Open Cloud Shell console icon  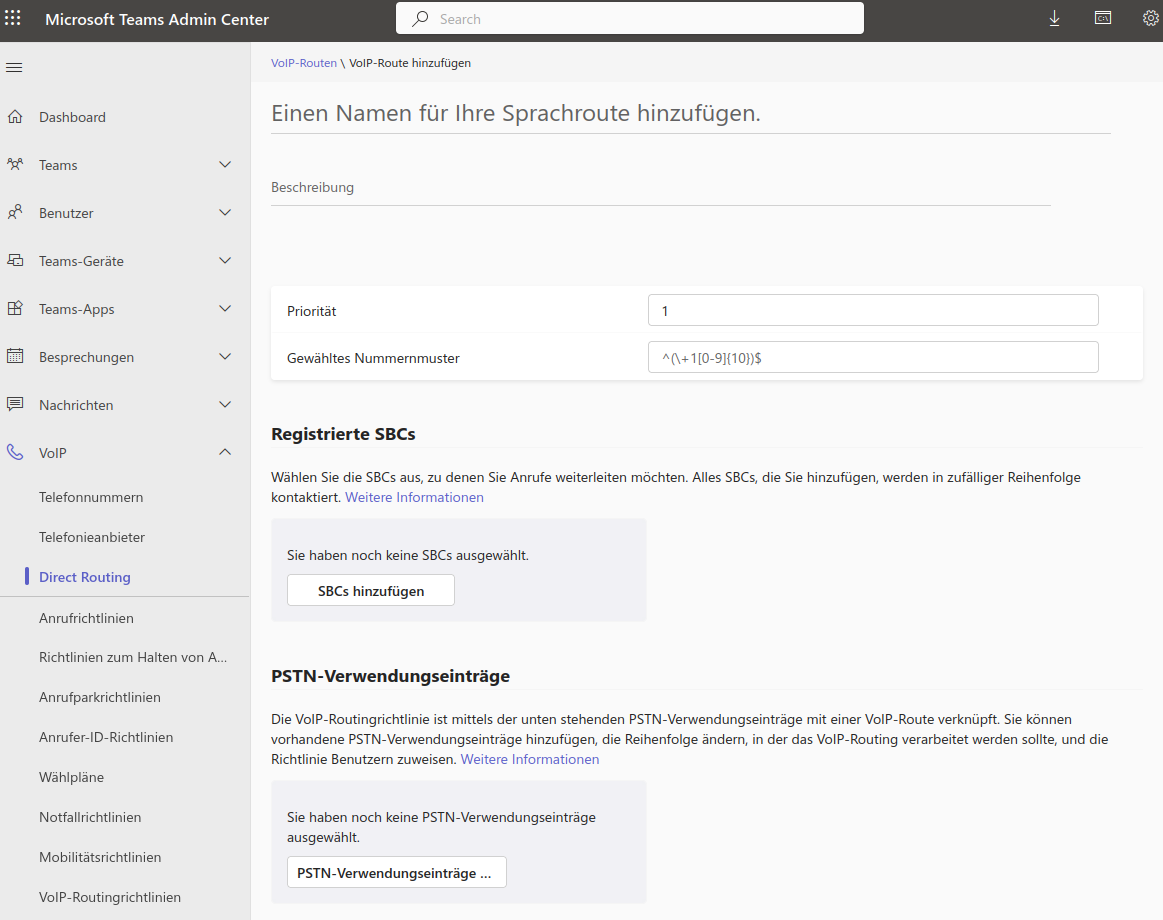(1102, 19)
